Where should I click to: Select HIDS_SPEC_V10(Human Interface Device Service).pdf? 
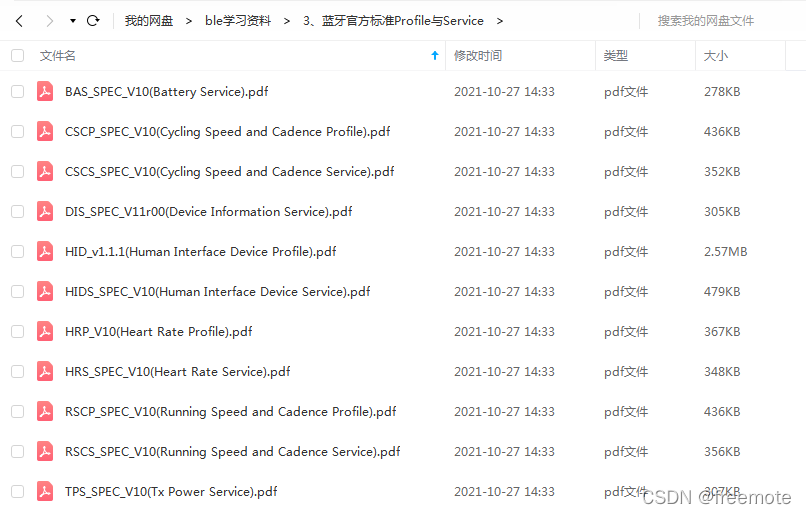tap(218, 292)
